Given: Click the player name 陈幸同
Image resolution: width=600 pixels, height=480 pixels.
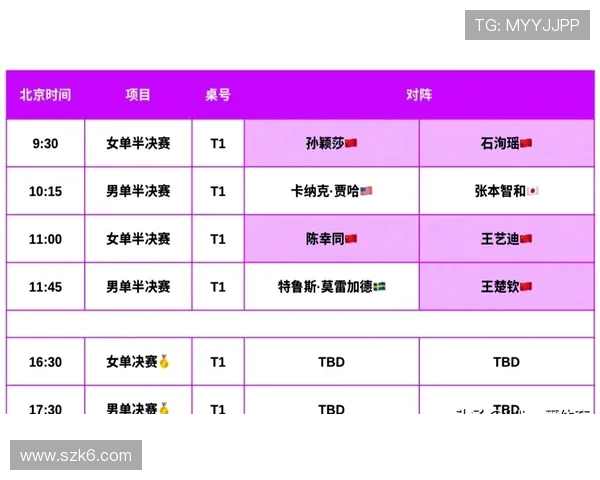Looking at the screenshot, I should click(x=325, y=239).
